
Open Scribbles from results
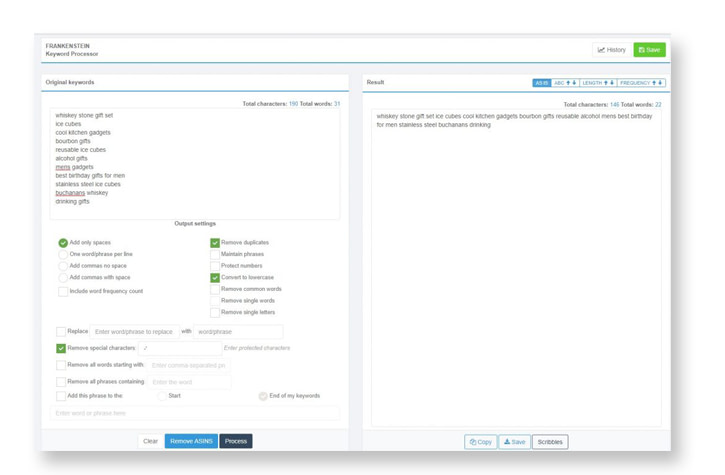tap(550, 442)
